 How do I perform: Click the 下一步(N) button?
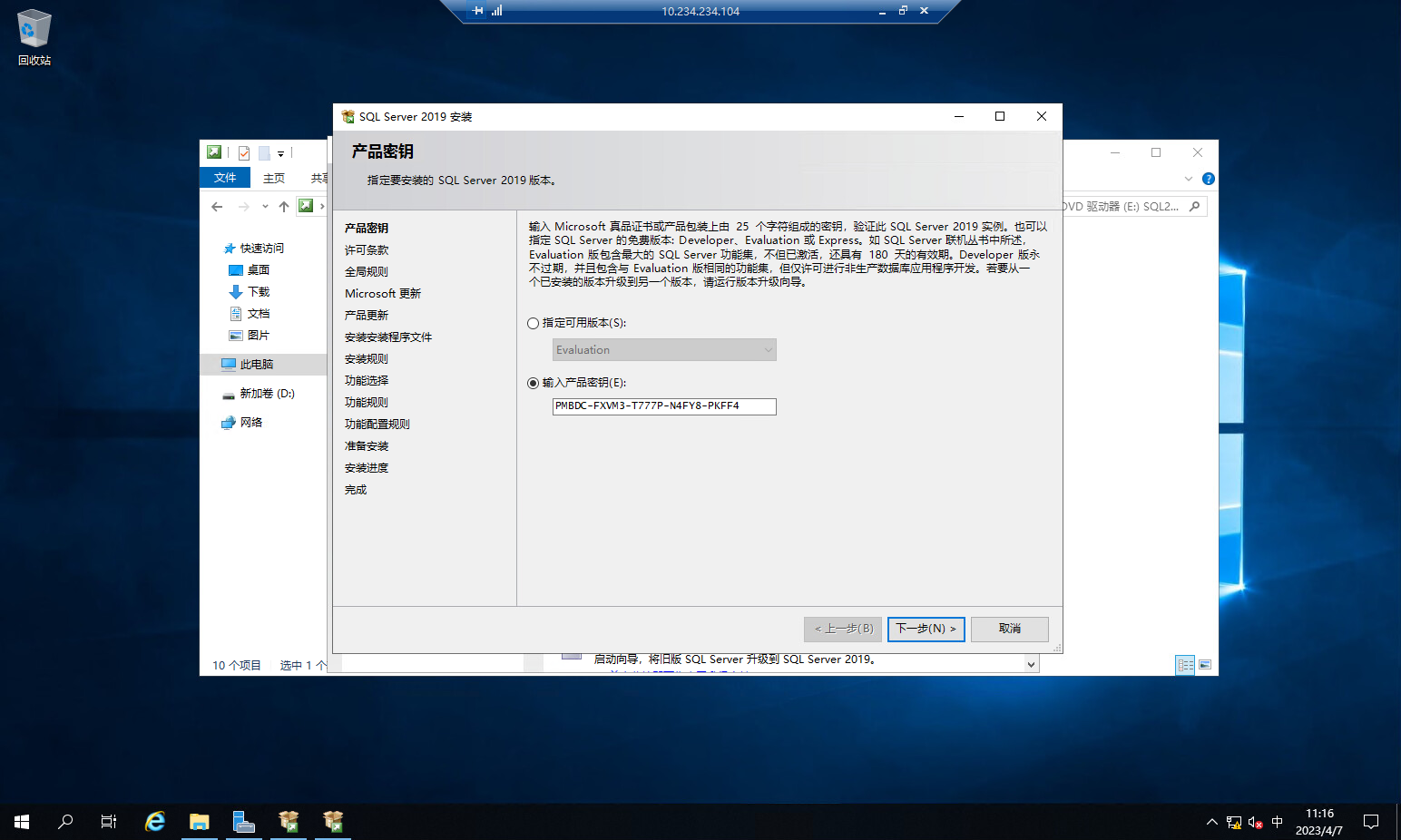926,629
